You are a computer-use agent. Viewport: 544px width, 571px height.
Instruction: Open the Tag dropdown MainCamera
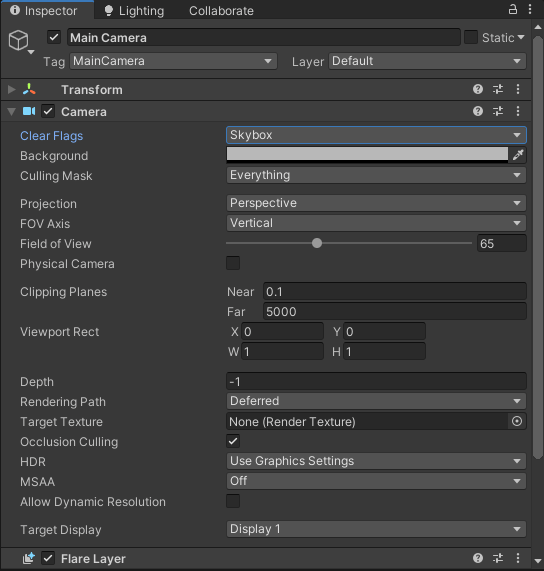point(173,61)
